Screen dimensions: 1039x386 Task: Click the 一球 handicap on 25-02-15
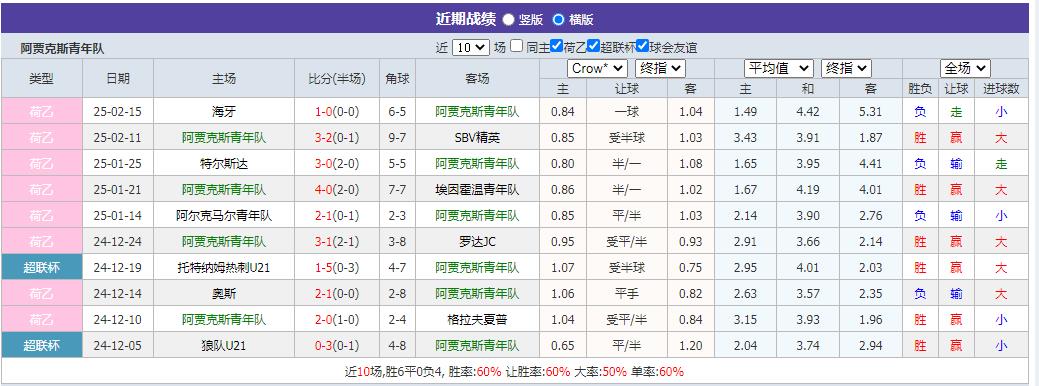pyautogui.click(x=626, y=112)
